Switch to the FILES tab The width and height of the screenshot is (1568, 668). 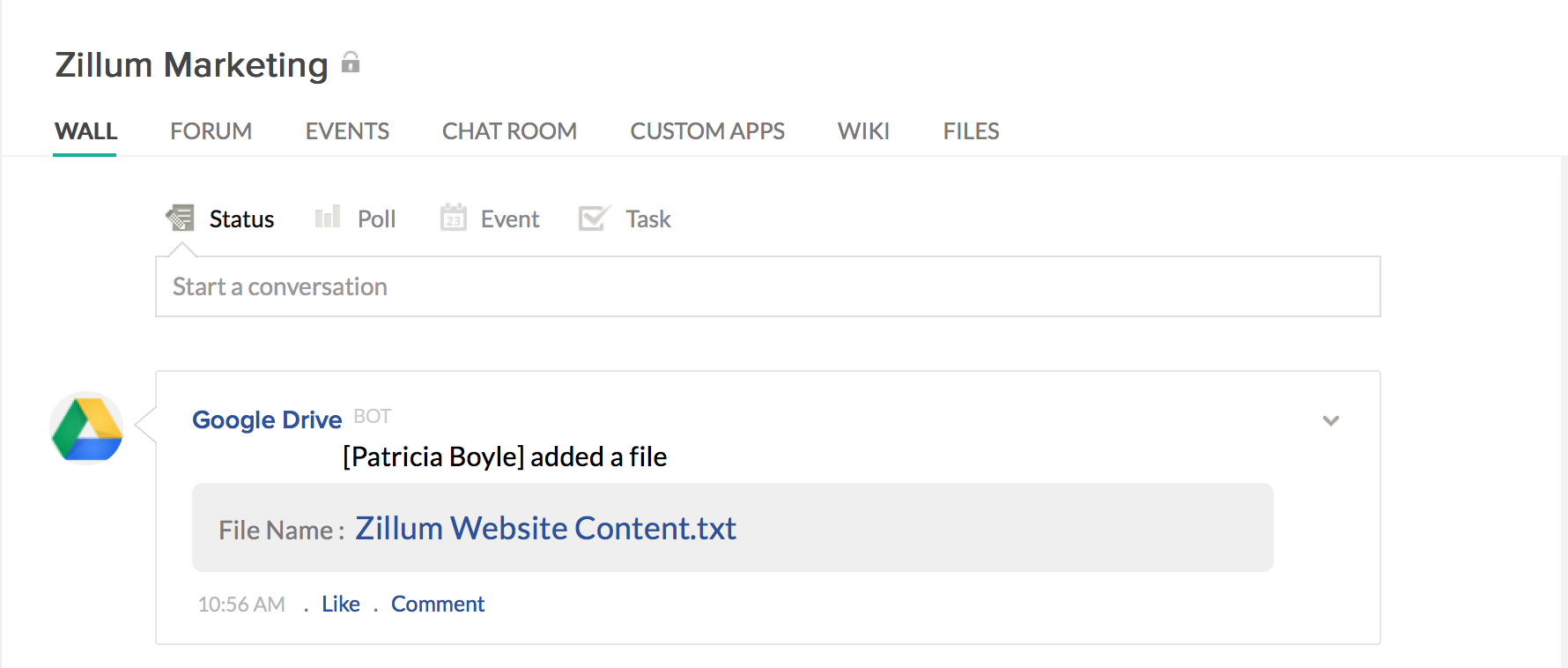[971, 131]
